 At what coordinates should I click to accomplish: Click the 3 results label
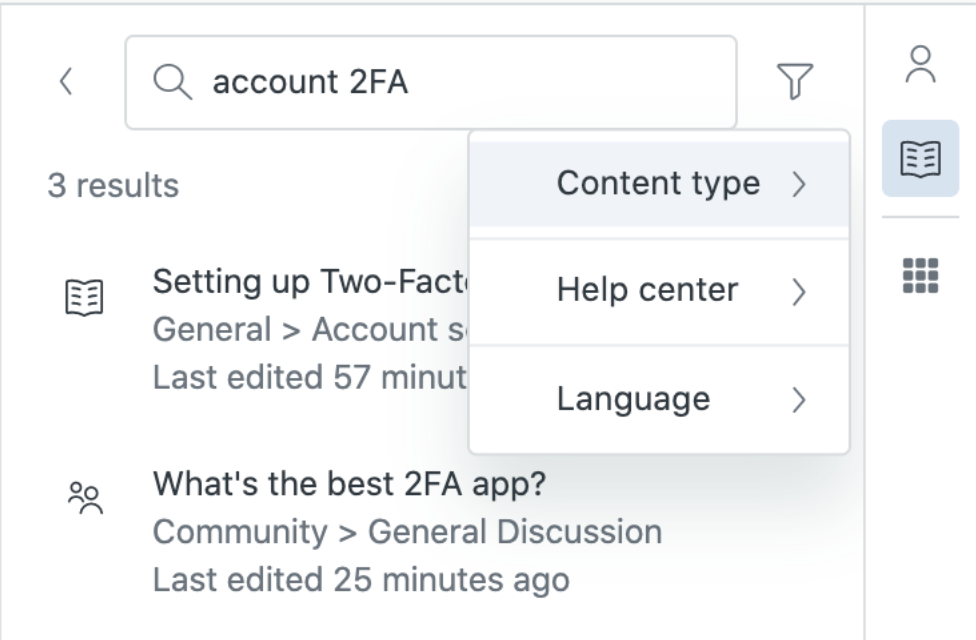(x=113, y=186)
